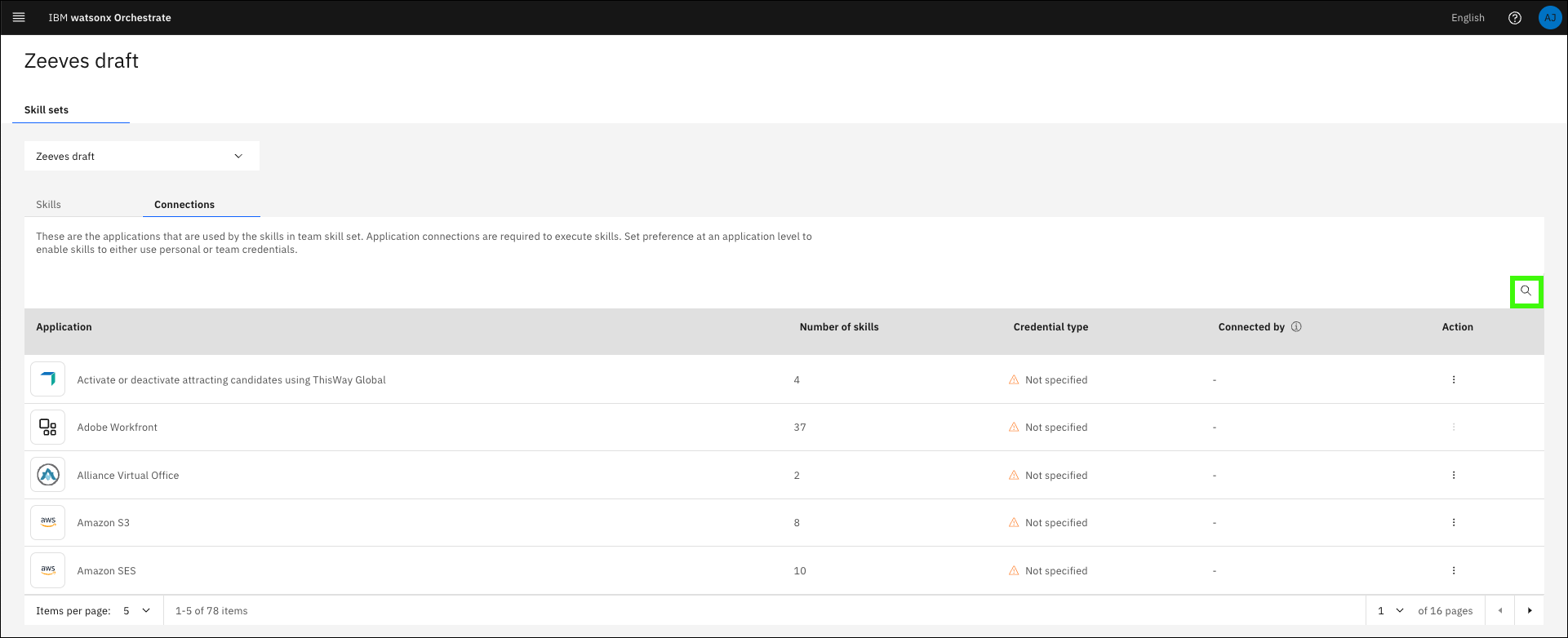Select the Connections tab

(x=184, y=205)
